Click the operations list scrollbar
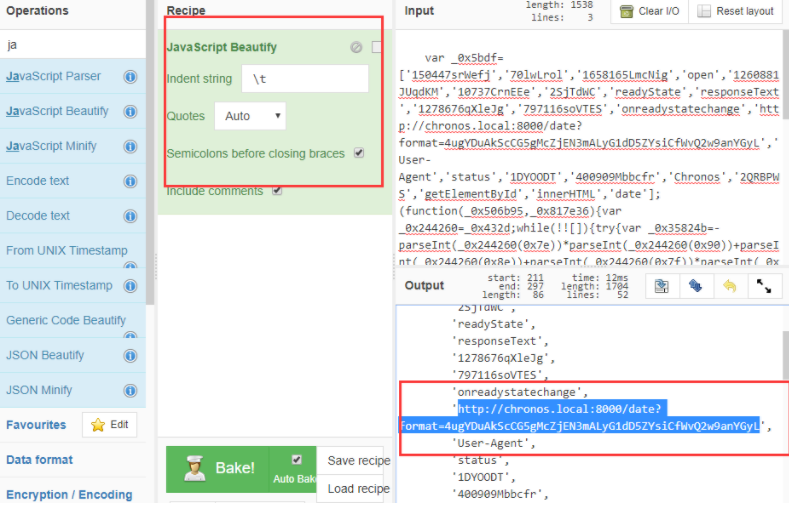This screenshot has width=789, height=510. click(x=150, y=152)
